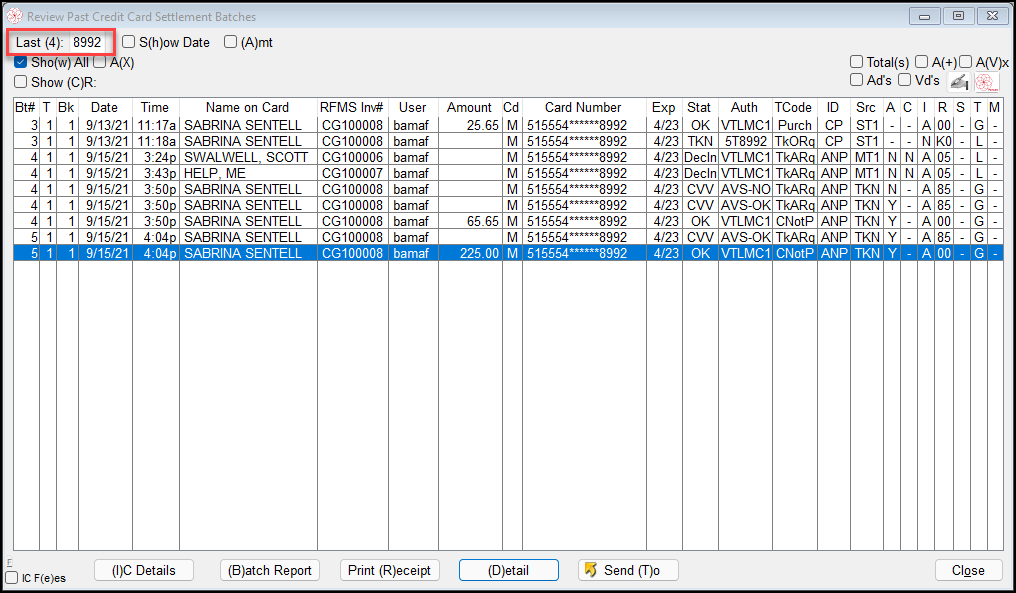Image resolution: width=1016 pixels, height=593 pixels.
Task: Click the Card Number column header
Action: pos(583,107)
